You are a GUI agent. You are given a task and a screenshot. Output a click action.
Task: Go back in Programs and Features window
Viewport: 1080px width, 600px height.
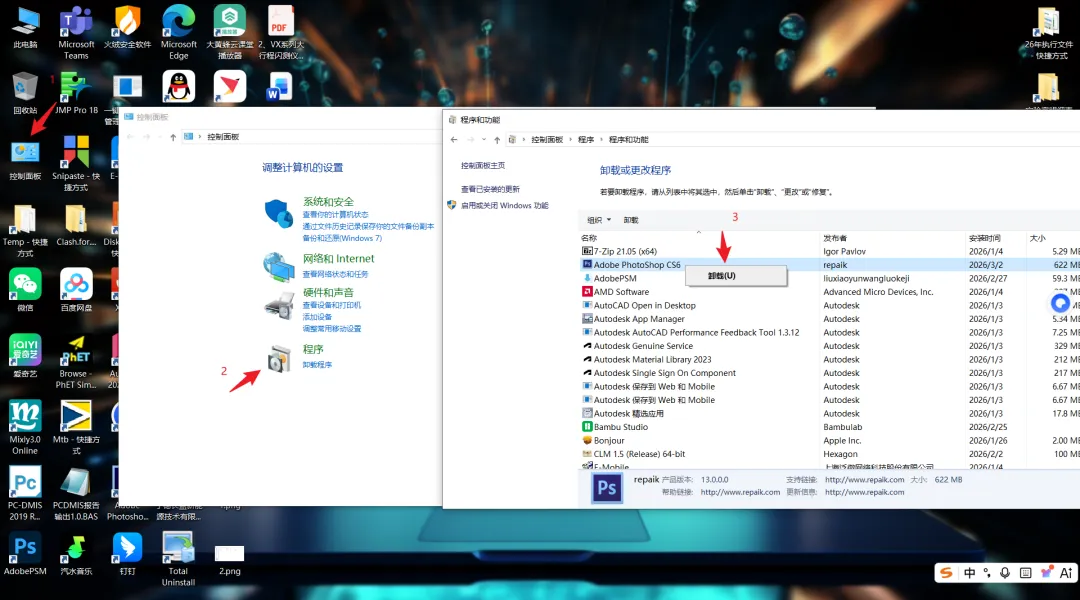(x=454, y=140)
